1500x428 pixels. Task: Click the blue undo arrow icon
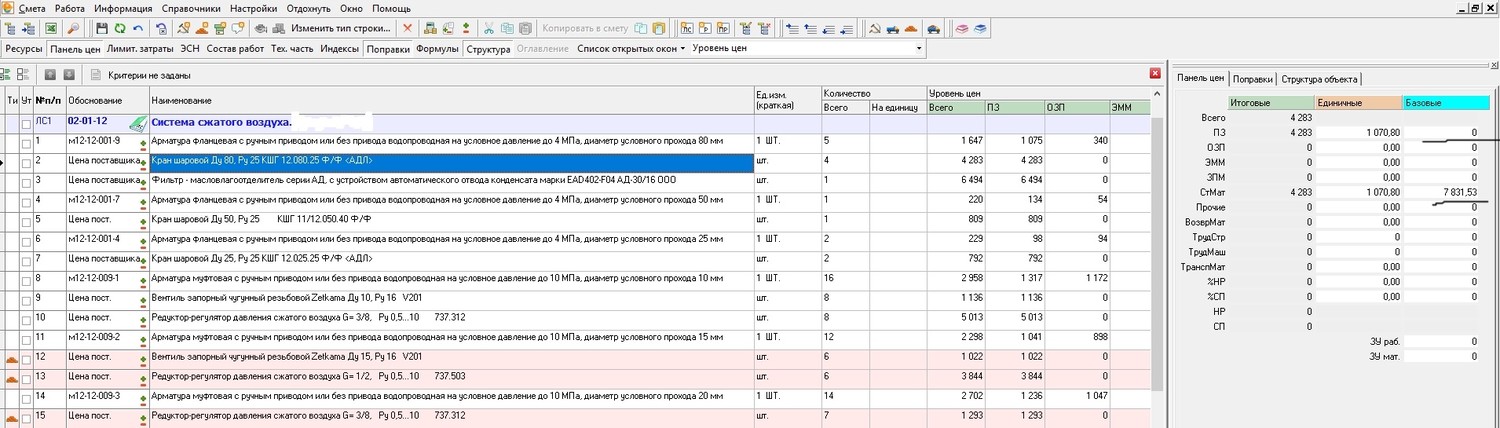point(138,28)
